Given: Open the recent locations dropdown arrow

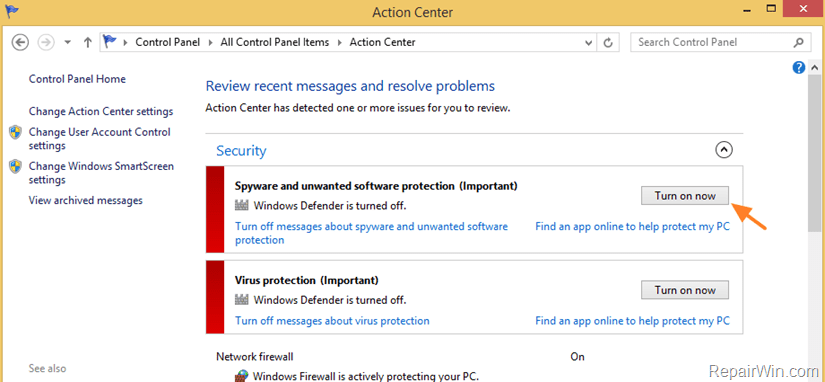Looking at the screenshot, I should (x=67, y=43).
